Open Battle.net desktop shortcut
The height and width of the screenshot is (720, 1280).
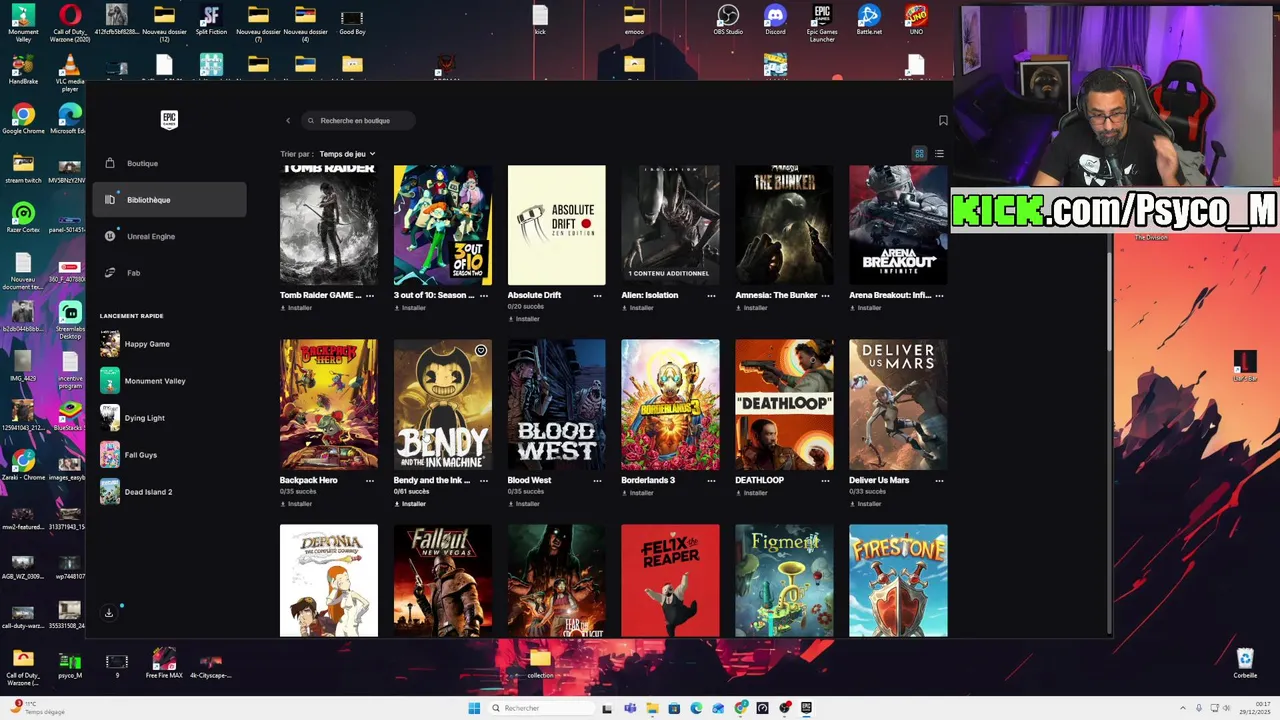coord(869,20)
